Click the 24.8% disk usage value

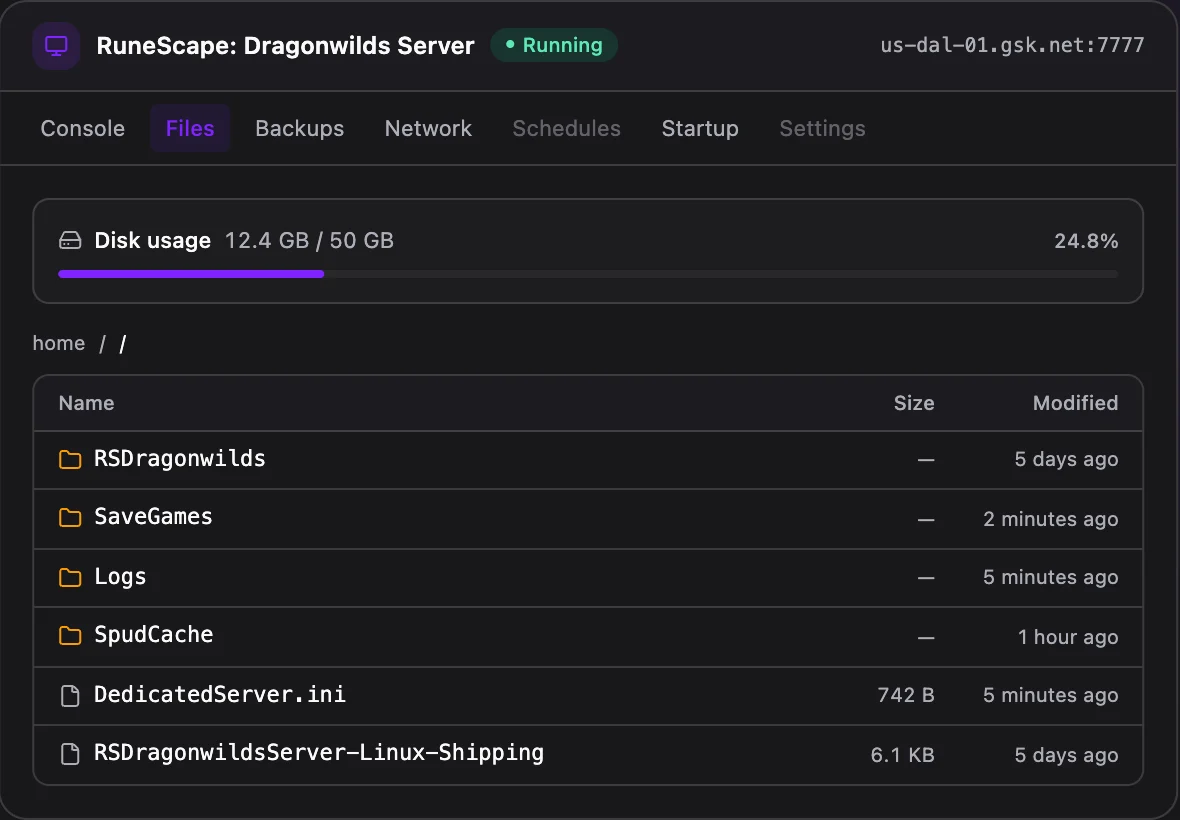(x=1086, y=241)
